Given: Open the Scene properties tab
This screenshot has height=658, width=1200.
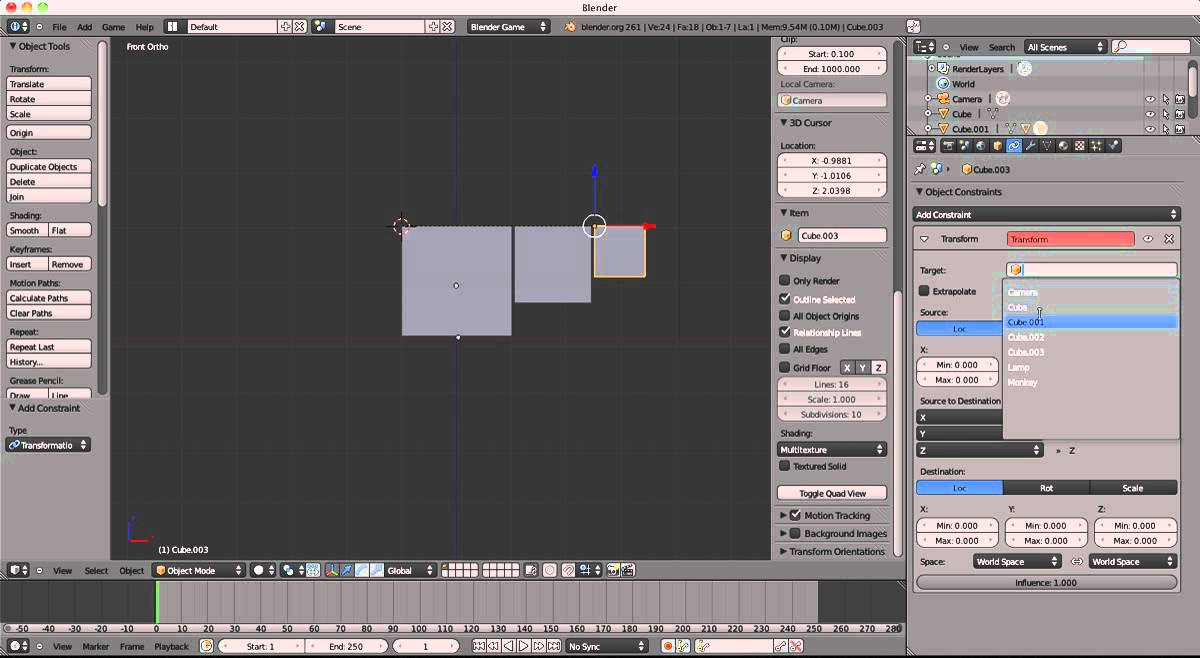Looking at the screenshot, I should (964, 145).
